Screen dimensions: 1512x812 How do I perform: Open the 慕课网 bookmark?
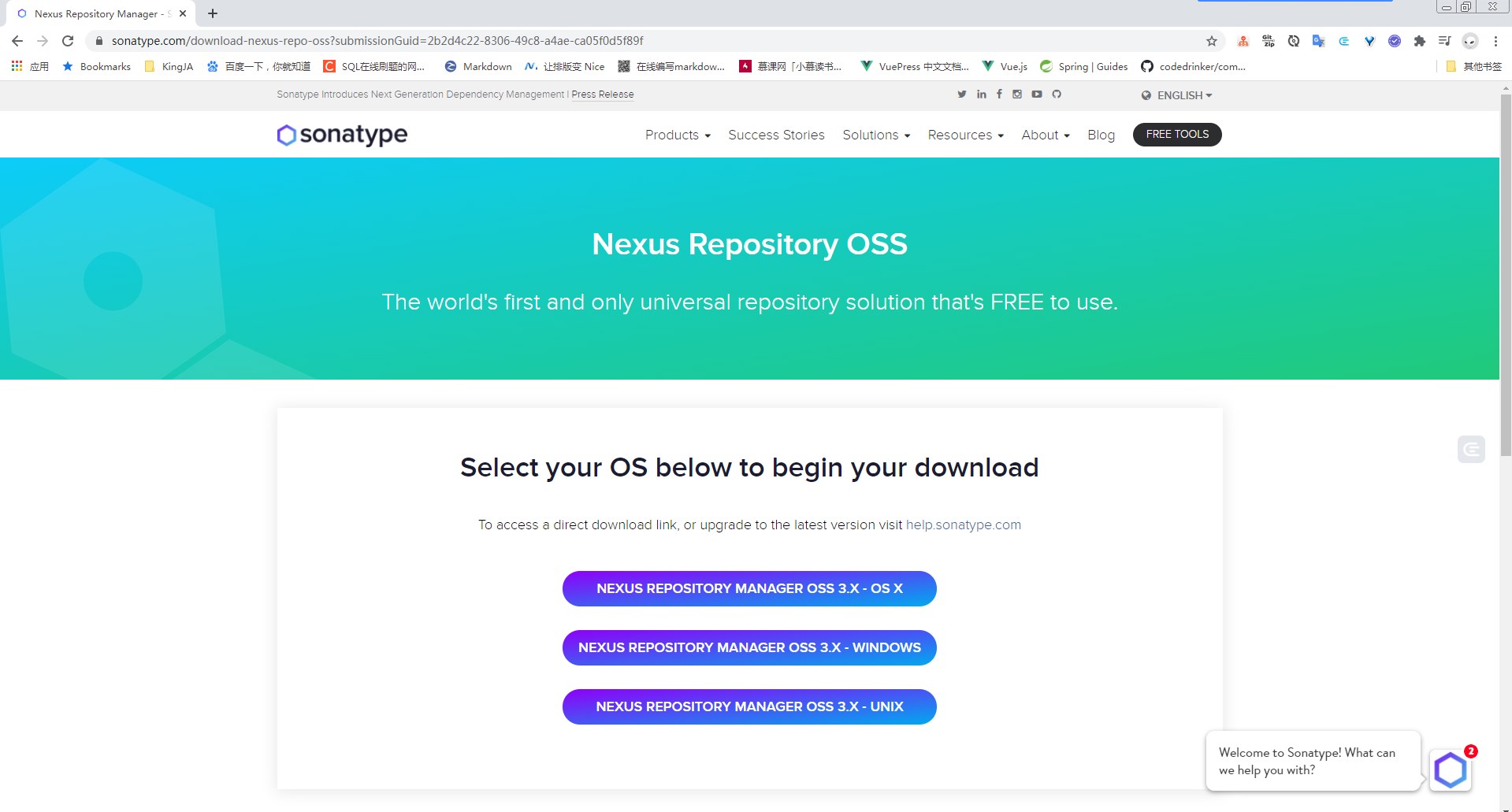pos(790,67)
